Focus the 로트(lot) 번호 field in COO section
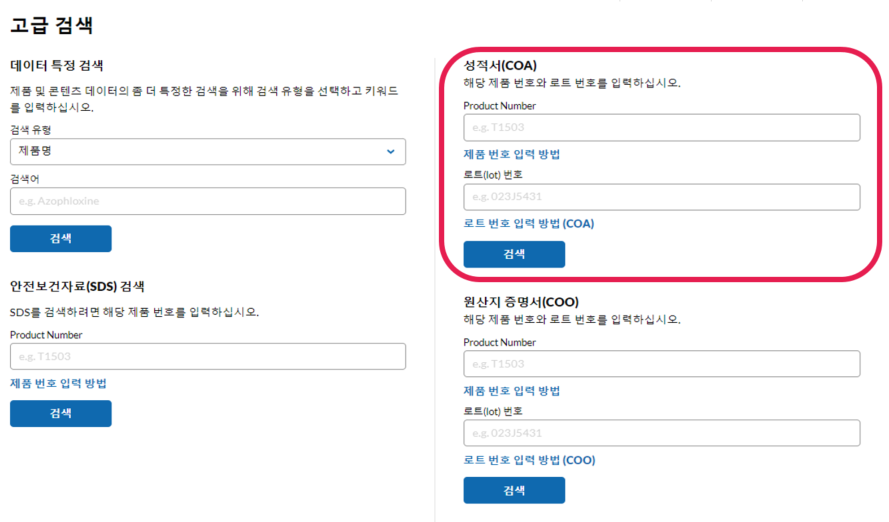Image resolution: width=889 pixels, height=522 pixels. pos(661,433)
